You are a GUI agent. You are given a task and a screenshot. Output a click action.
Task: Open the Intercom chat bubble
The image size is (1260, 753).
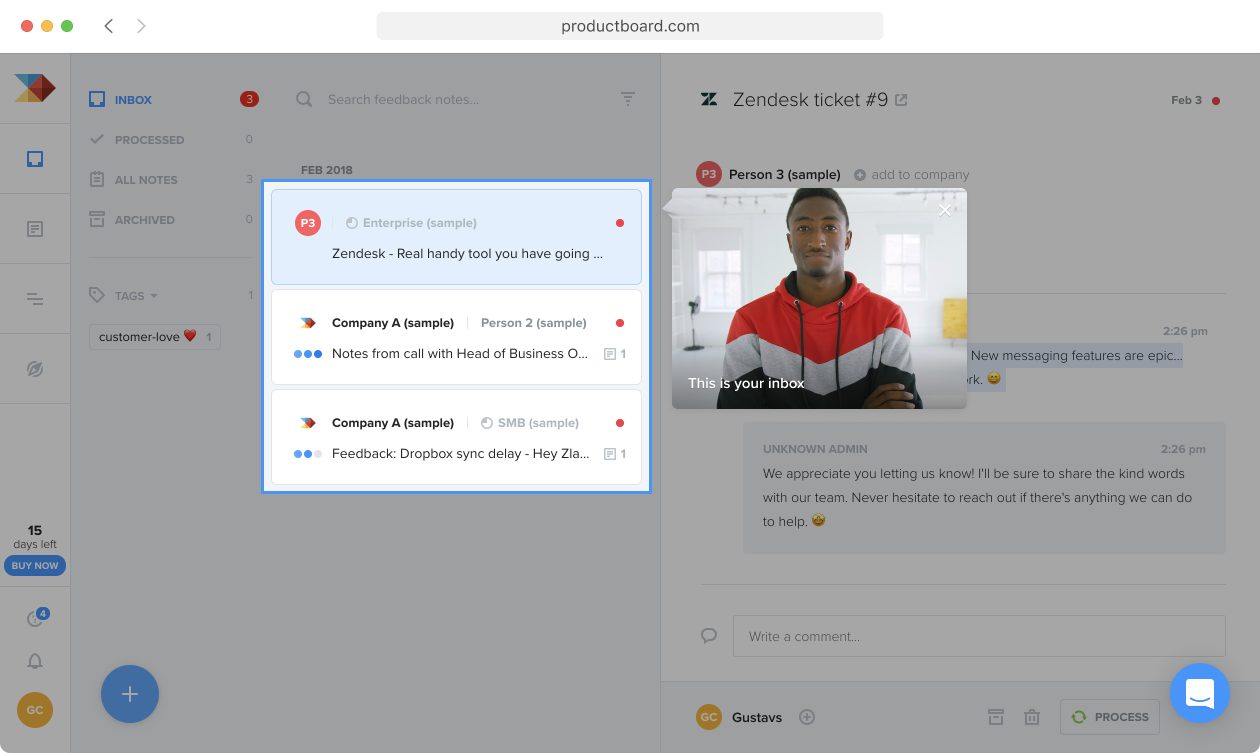[x=1200, y=693]
